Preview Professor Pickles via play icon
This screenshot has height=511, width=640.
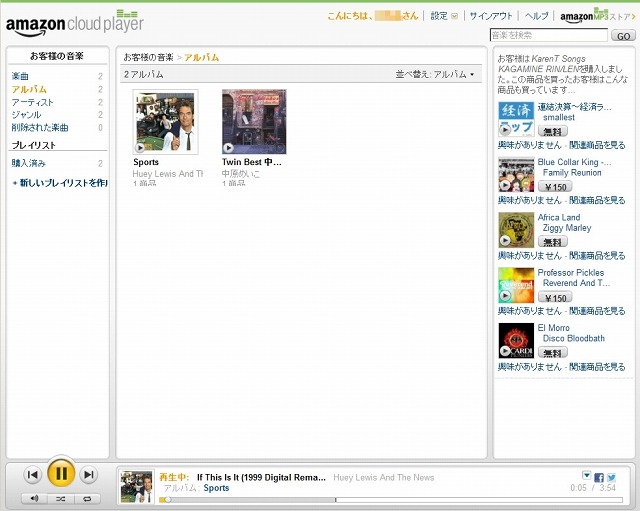(505, 295)
